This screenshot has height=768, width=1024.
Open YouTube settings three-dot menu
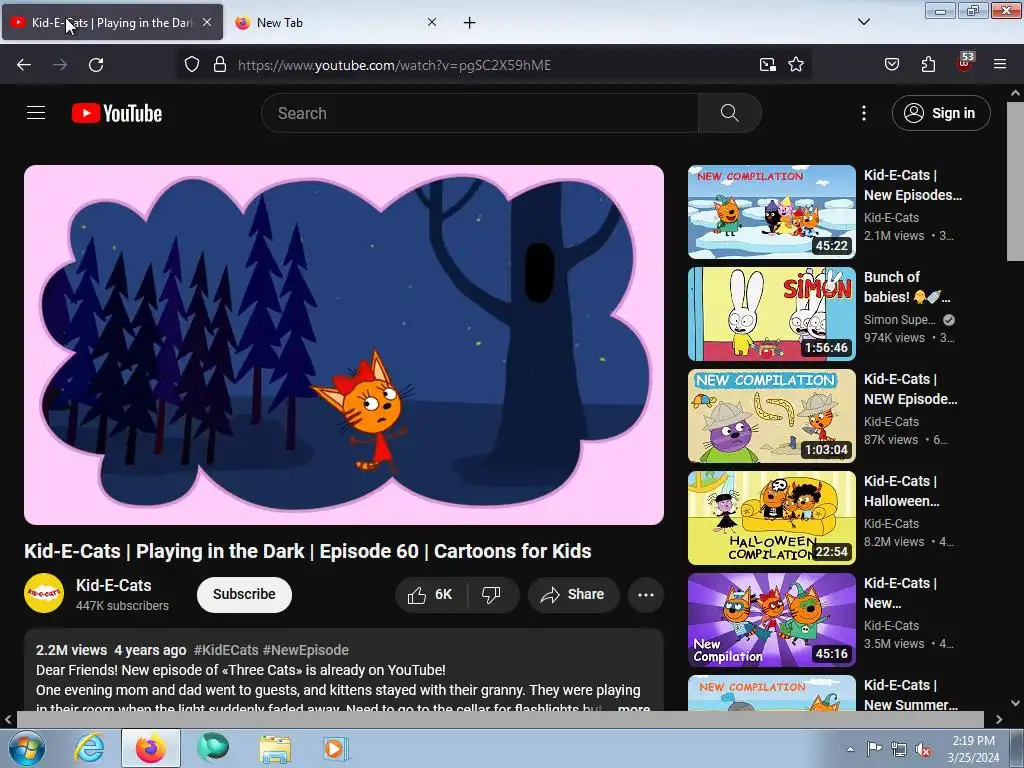(863, 113)
